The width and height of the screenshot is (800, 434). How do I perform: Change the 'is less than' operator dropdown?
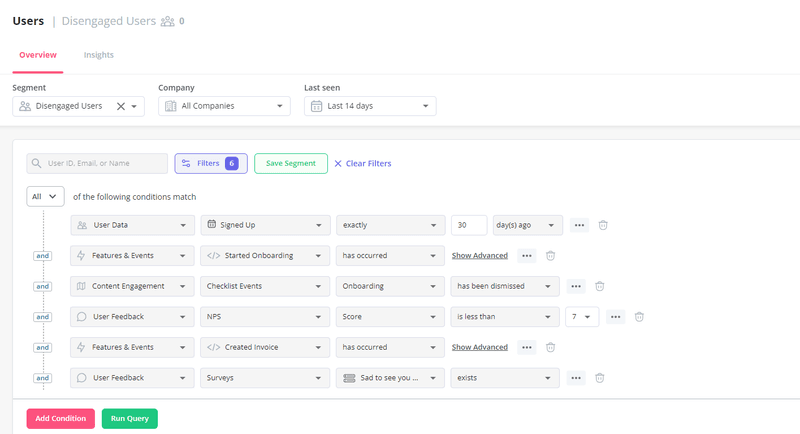click(x=504, y=317)
